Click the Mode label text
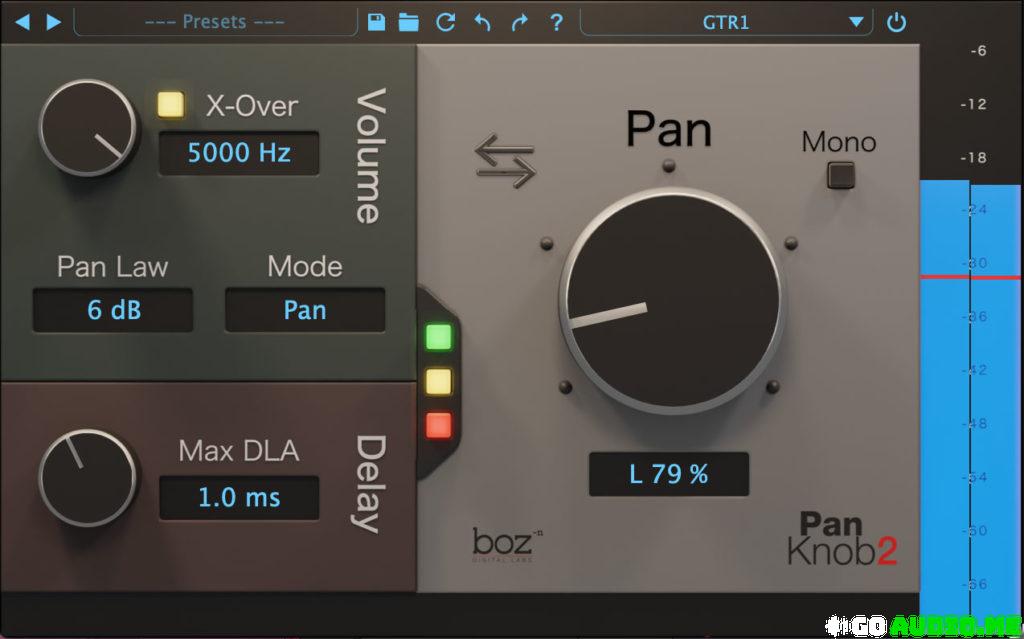This screenshot has height=639, width=1024. (305, 267)
